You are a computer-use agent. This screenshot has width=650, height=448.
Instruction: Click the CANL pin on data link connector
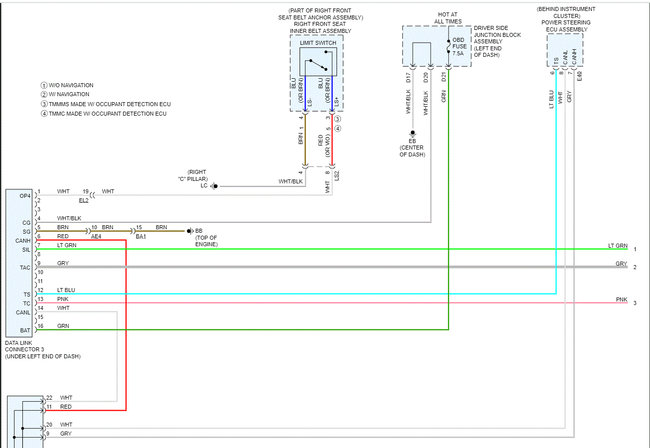23,312
